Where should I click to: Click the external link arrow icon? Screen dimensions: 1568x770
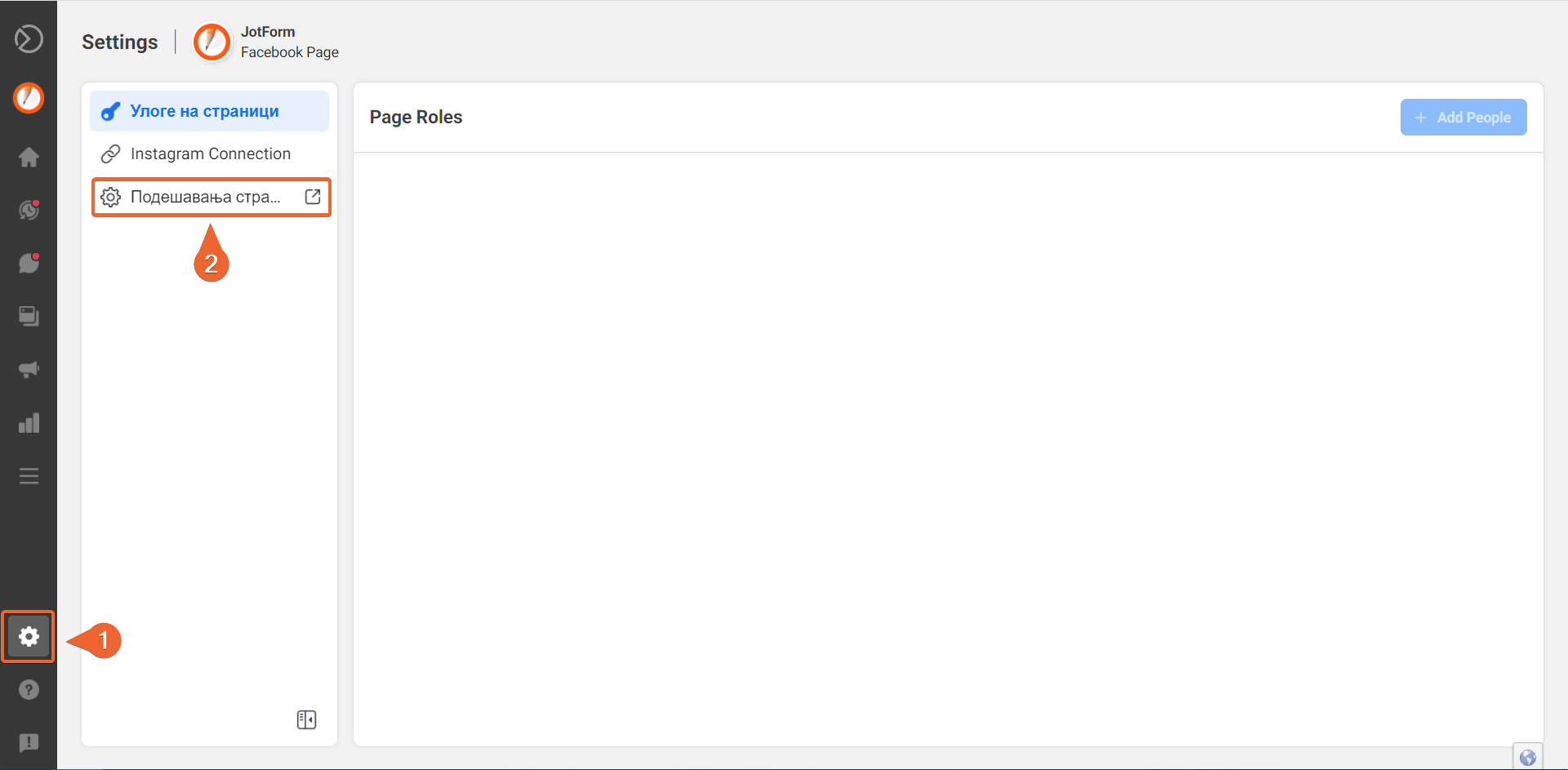point(313,197)
